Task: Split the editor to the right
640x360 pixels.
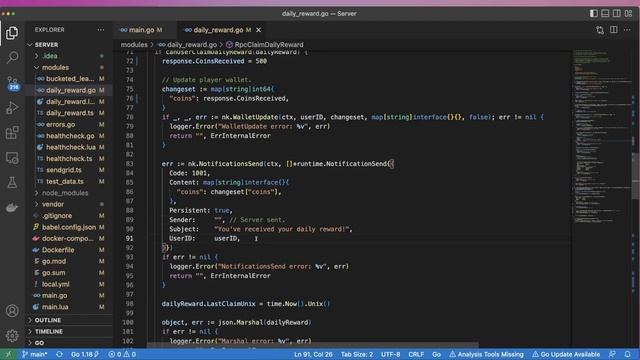Action: click(x=613, y=30)
